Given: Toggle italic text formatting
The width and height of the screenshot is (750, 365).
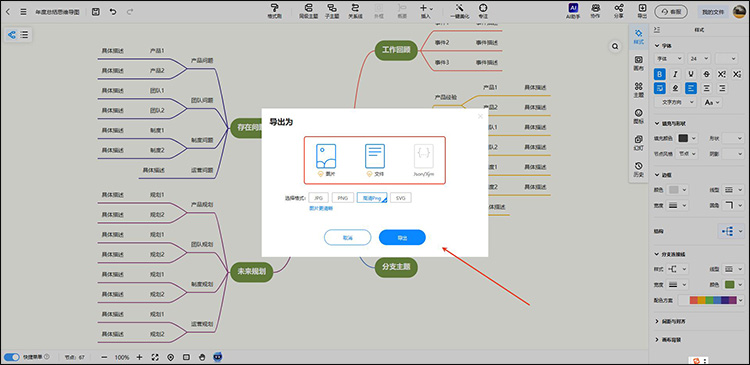Looking at the screenshot, I should [x=675, y=74].
